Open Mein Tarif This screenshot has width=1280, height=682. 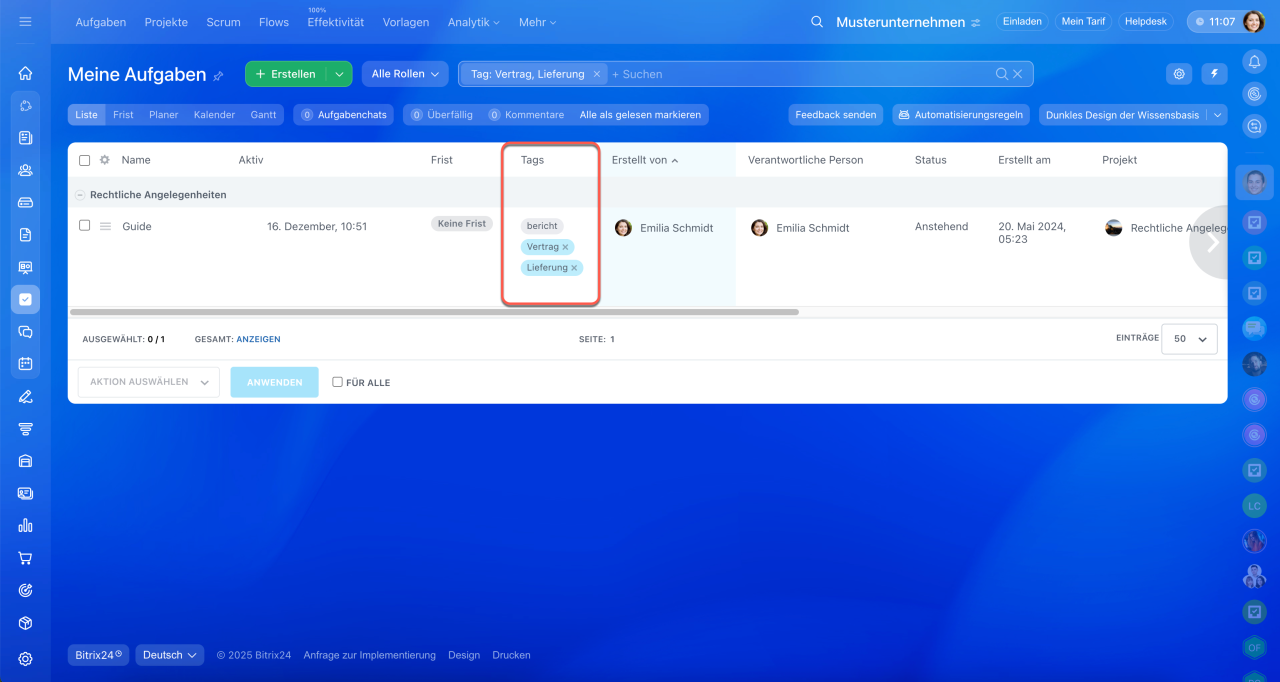tap(1084, 21)
